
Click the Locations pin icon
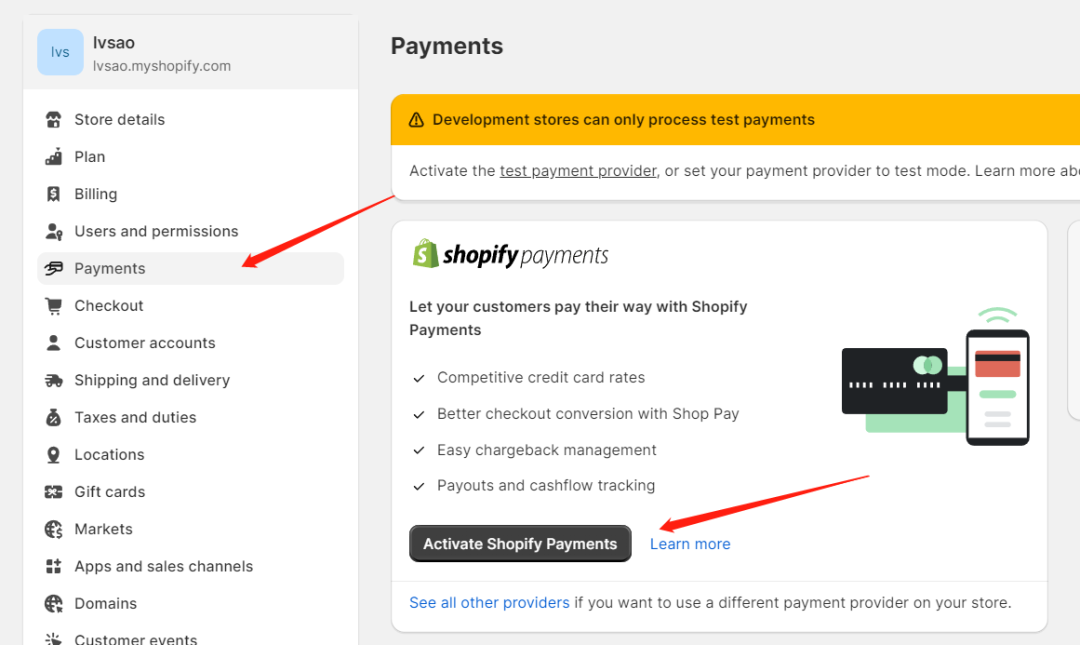[x=54, y=455]
